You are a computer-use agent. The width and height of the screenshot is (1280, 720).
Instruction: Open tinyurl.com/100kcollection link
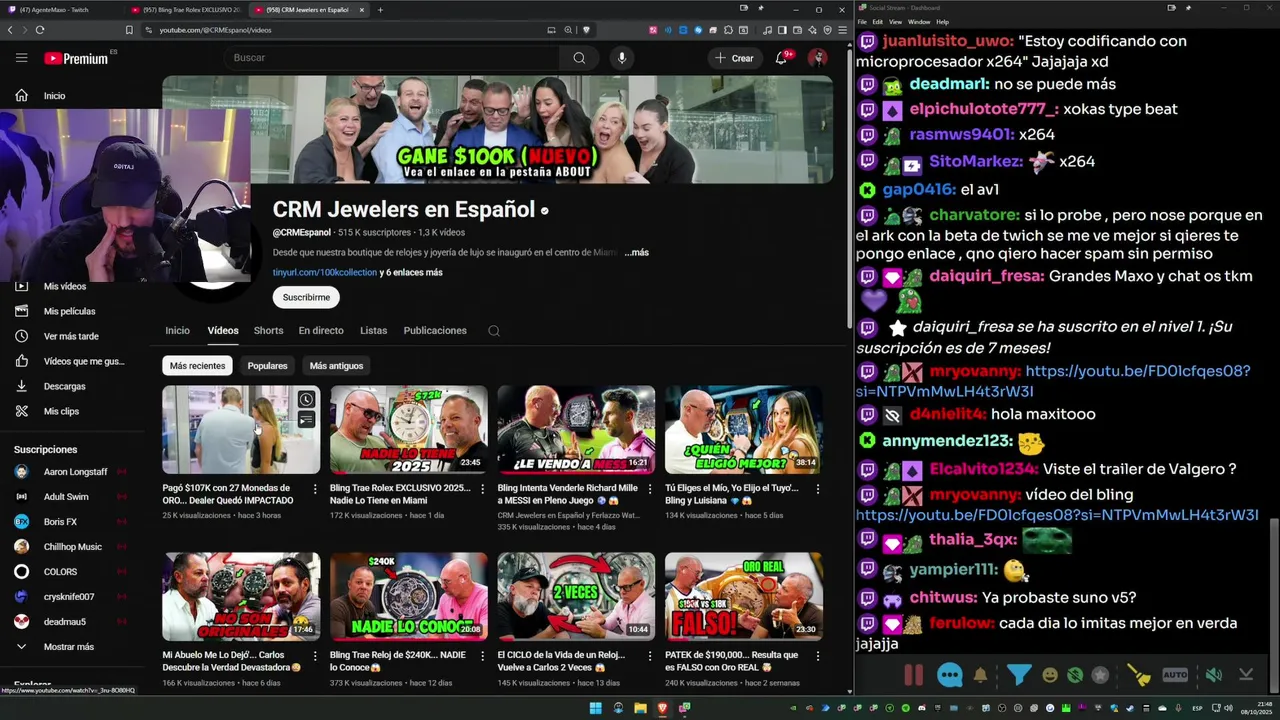(x=325, y=273)
